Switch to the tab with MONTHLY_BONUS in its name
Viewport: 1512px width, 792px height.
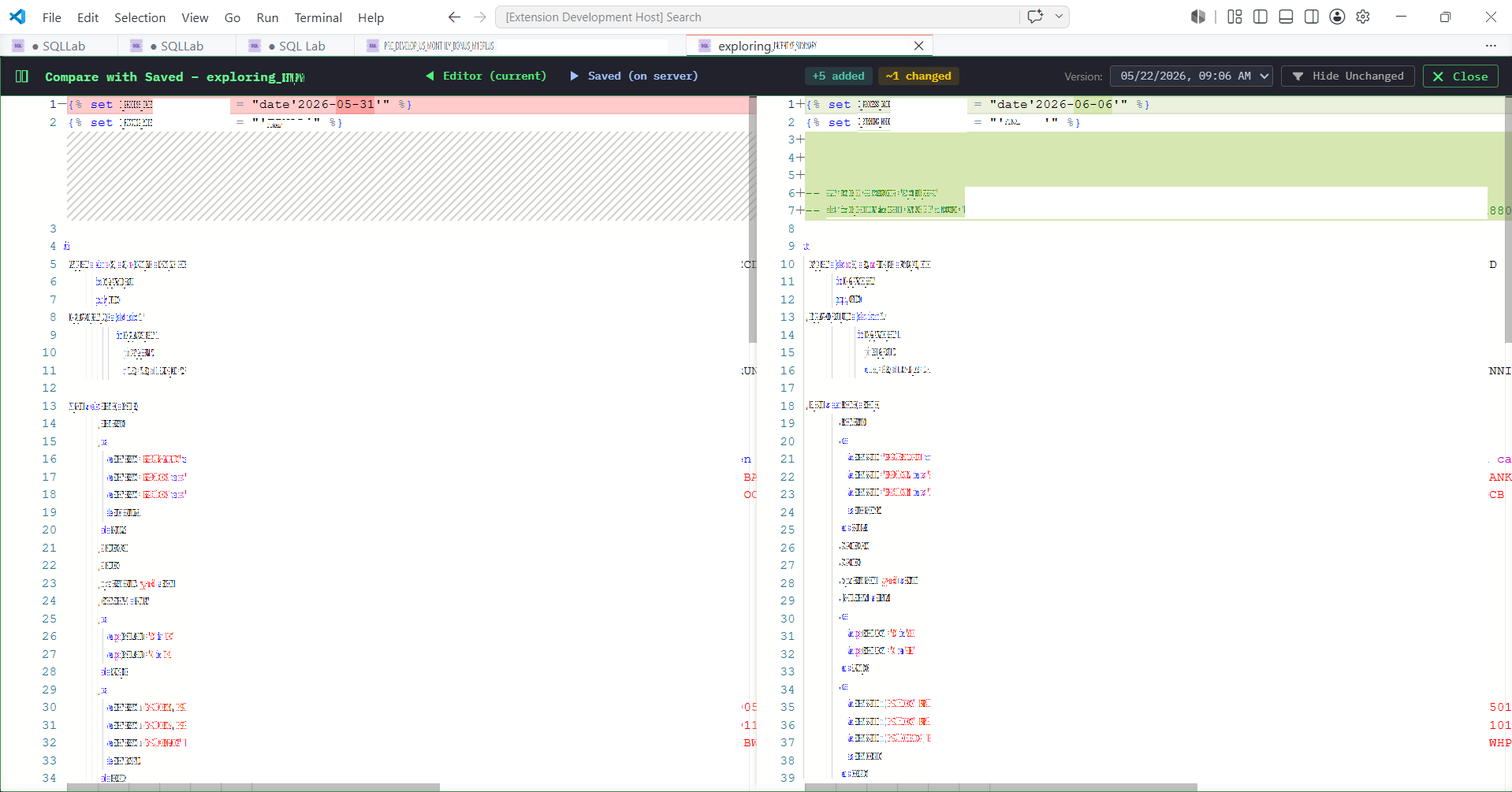[520, 46]
